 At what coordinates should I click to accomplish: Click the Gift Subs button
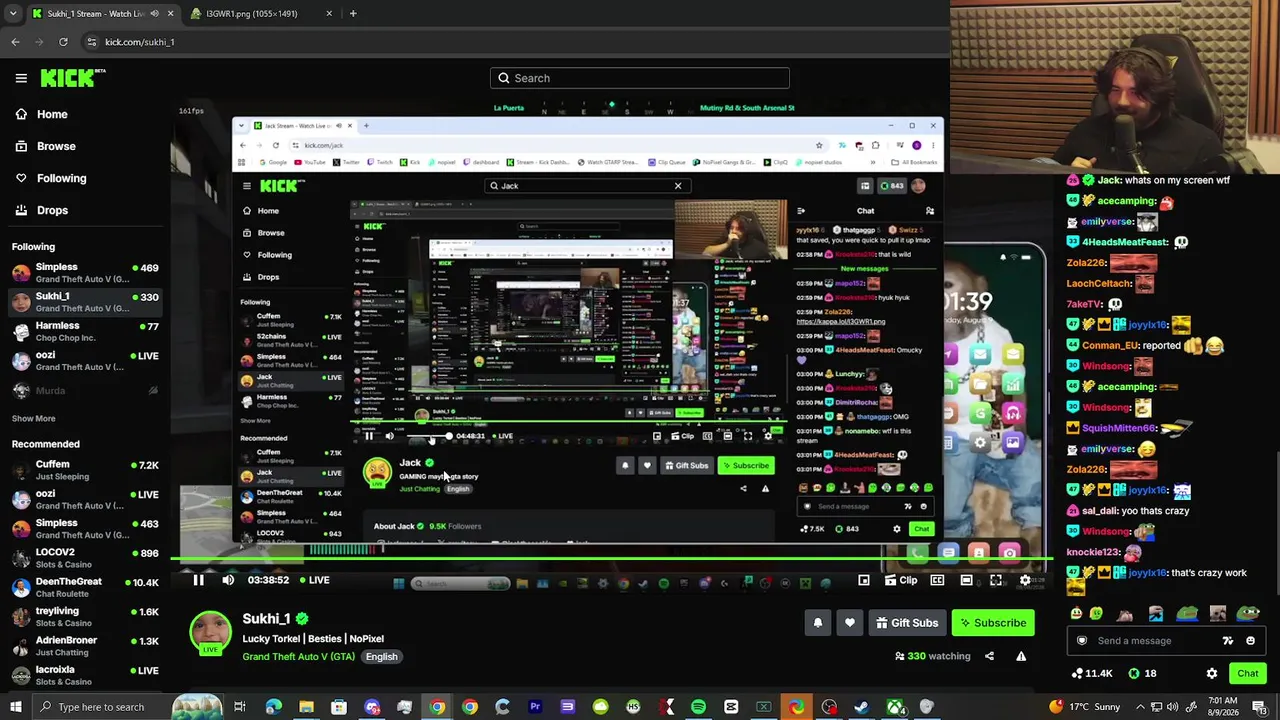click(907, 623)
